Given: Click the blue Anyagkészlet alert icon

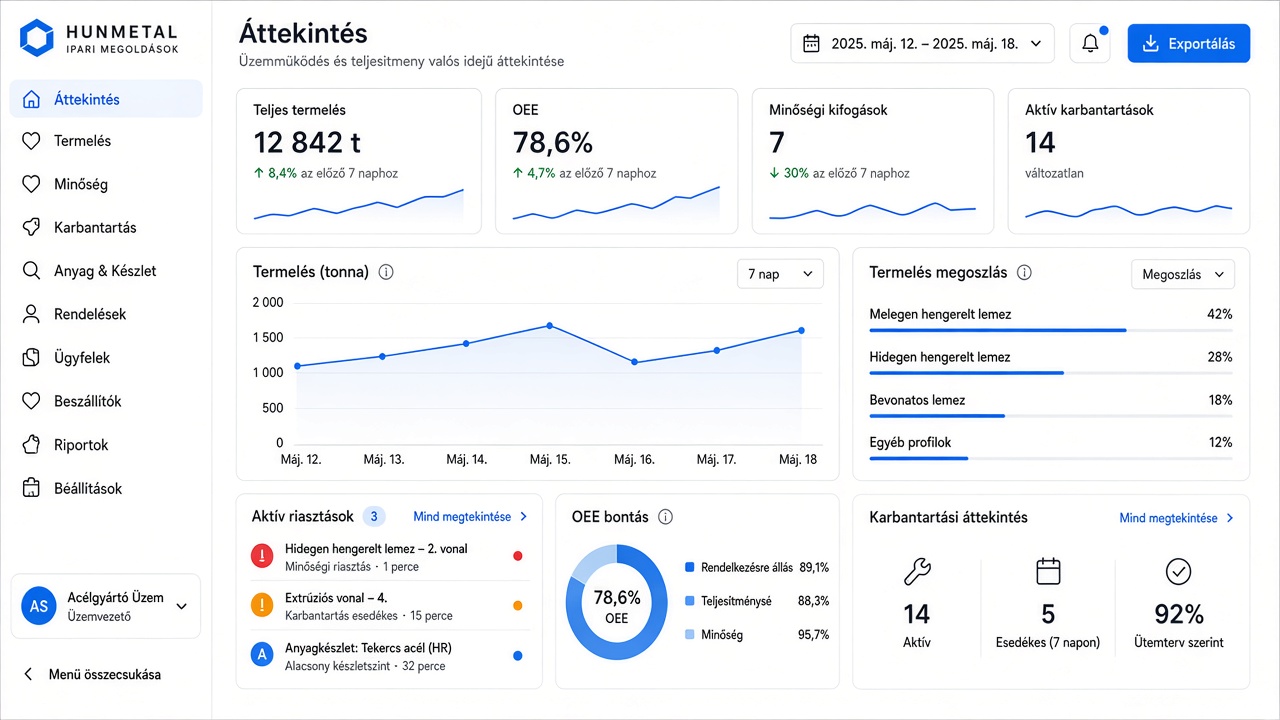Looking at the screenshot, I should pos(262,655).
